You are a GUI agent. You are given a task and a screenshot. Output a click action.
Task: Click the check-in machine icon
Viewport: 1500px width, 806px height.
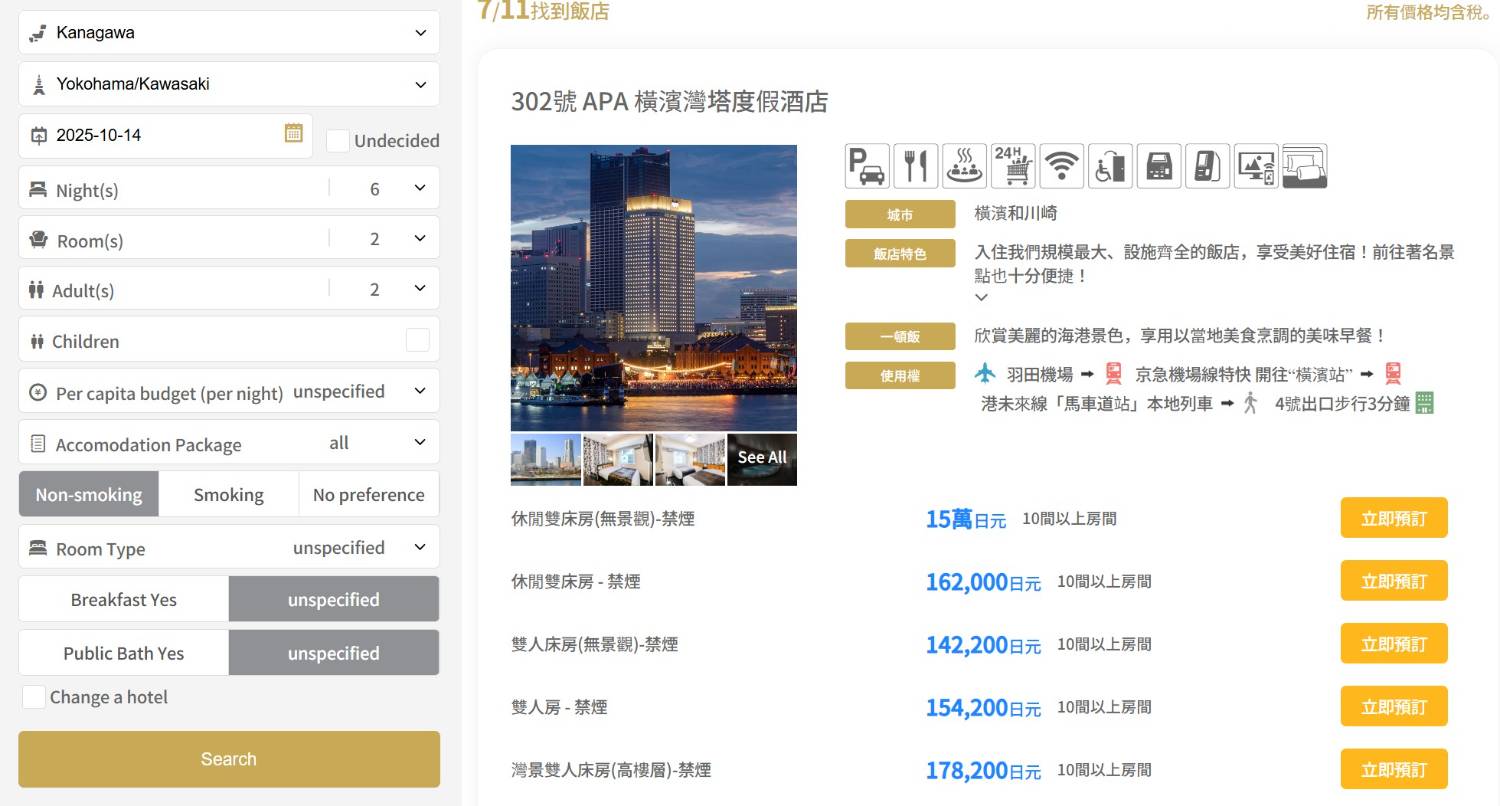tap(1158, 166)
